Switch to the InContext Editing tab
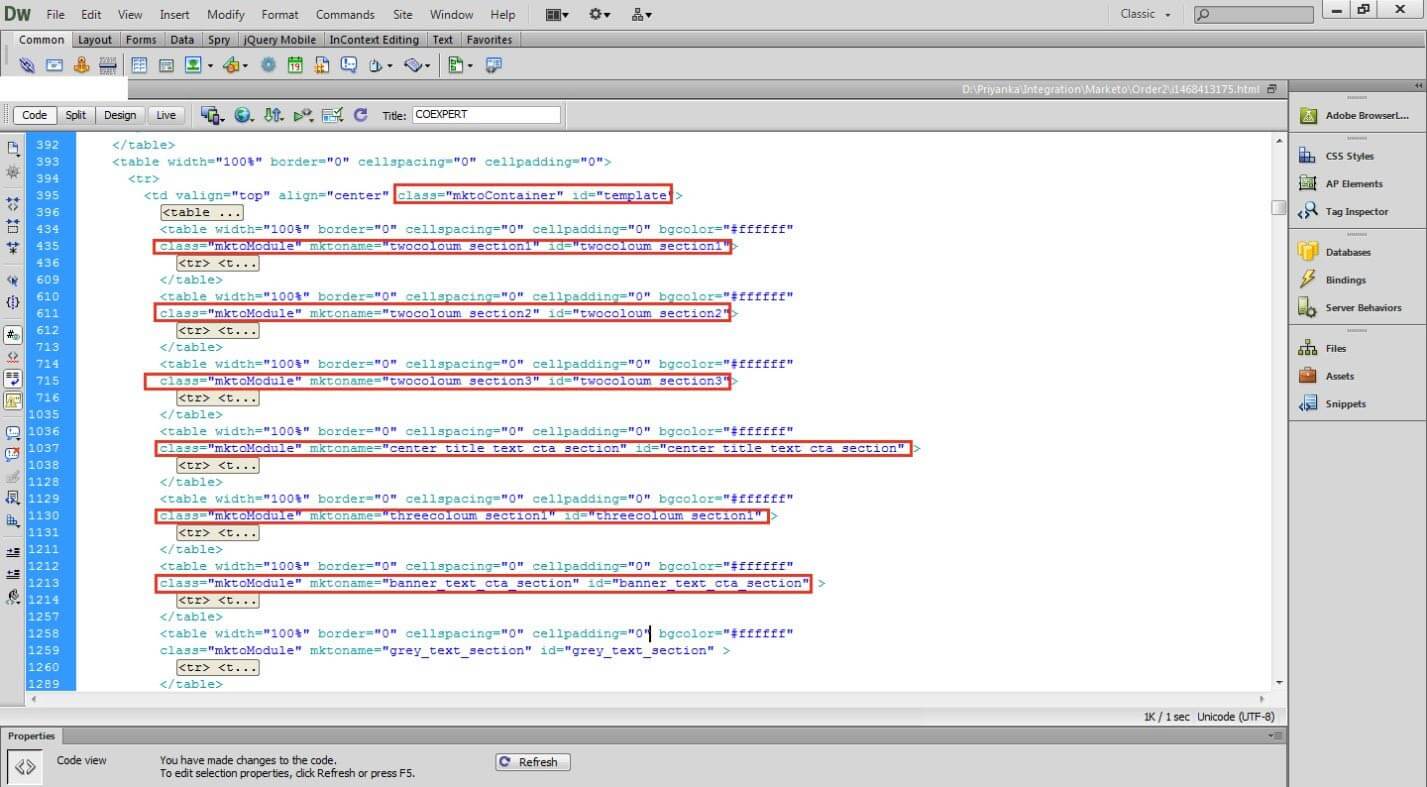 (374, 40)
